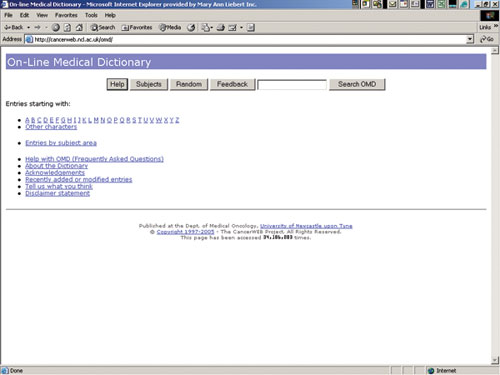Click the On-Line Medical Dictionary heading

(79, 62)
